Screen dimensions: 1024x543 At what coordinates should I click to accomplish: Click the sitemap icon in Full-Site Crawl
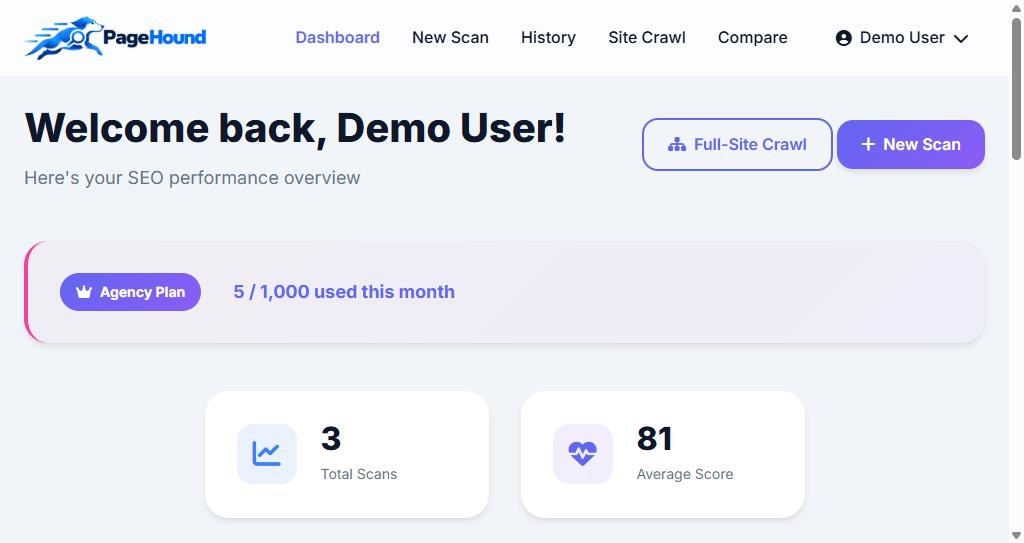click(x=677, y=144)
